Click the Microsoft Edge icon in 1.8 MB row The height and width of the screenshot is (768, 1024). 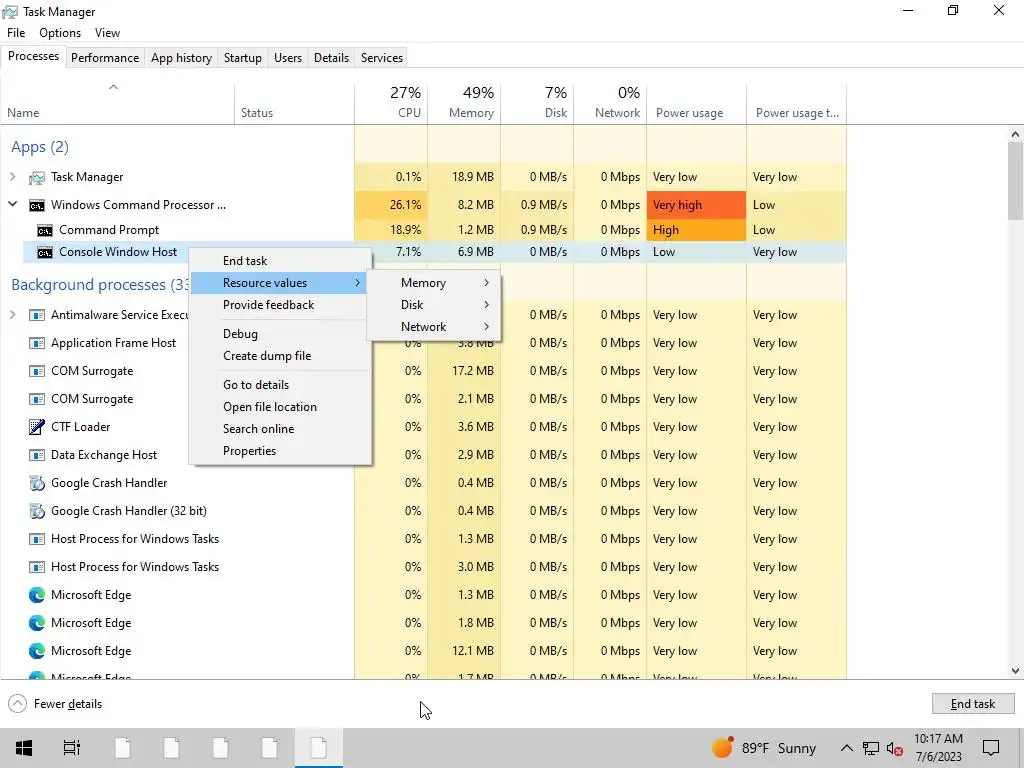37,623
